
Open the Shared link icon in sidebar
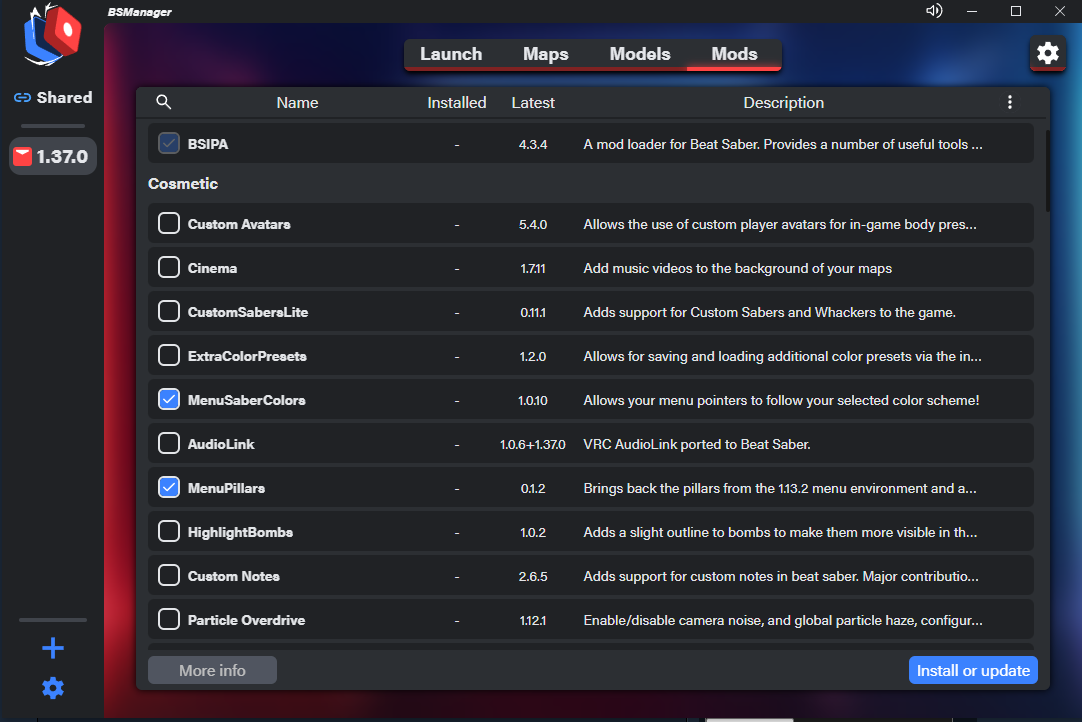pos(22,97)
